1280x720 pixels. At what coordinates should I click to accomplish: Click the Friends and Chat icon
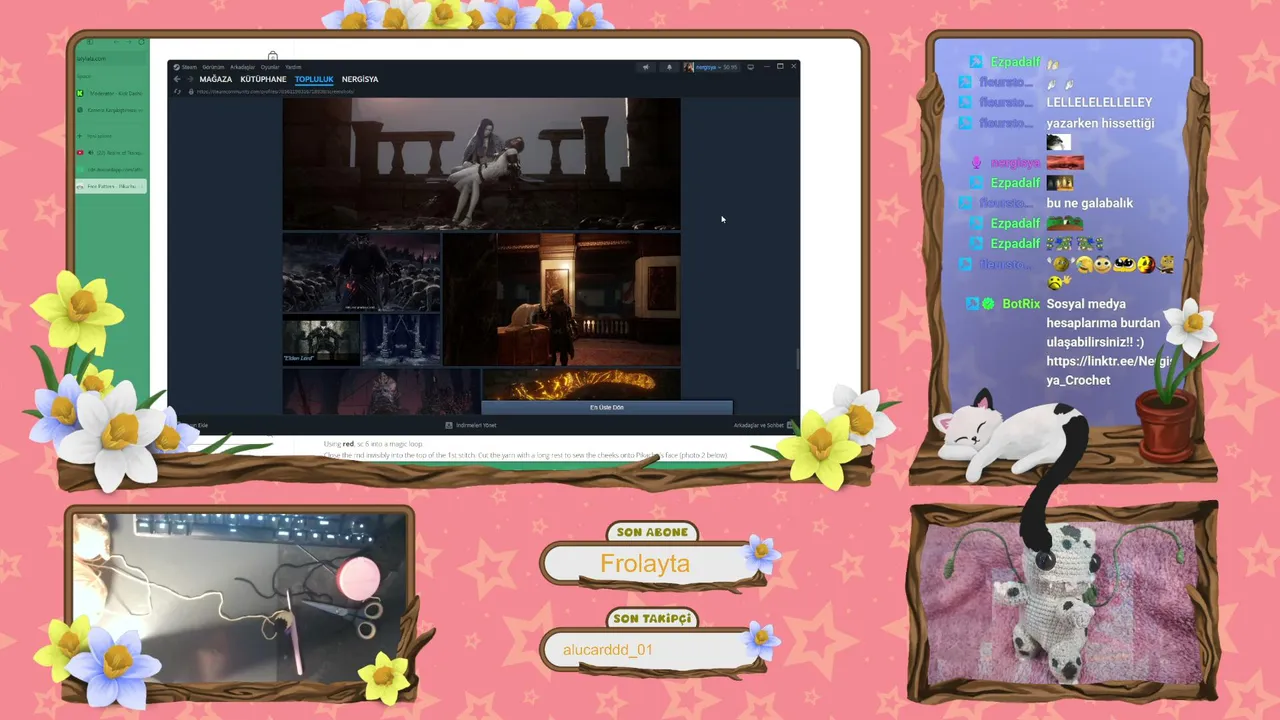coord(790,425)
